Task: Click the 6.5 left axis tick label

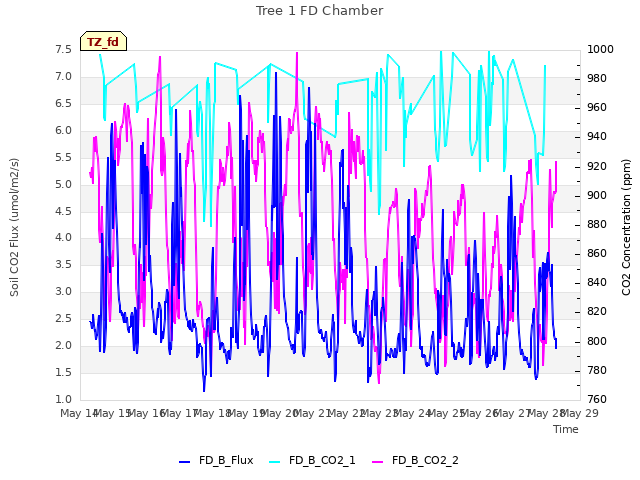Action: click(x=64, y=103)
